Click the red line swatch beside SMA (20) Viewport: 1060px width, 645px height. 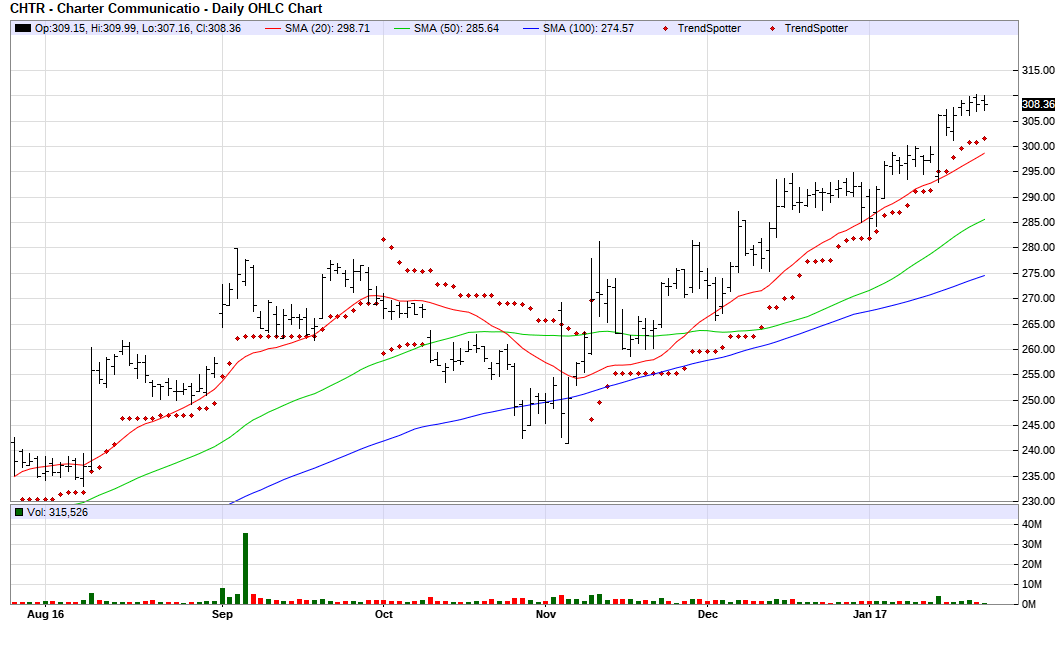point(272,28)
